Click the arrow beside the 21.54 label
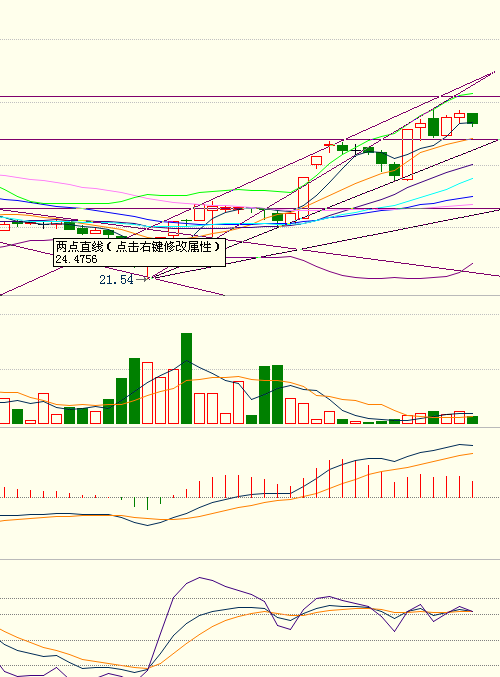Image resolution: width=500 pixels, height=677 pixels. (x=142, y=279)
